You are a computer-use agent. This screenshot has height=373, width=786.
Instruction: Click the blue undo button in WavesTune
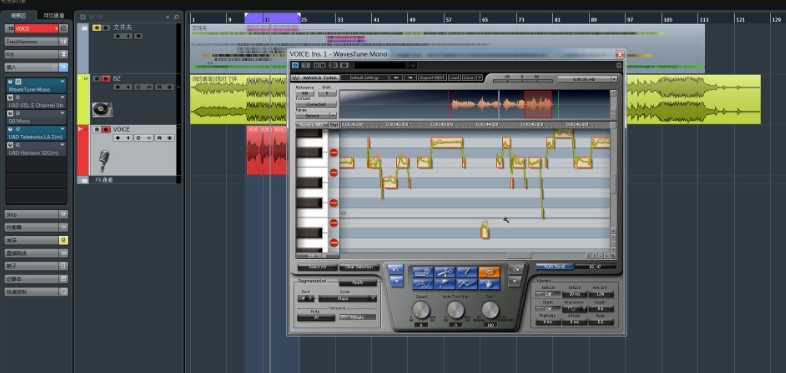[395, 269]
